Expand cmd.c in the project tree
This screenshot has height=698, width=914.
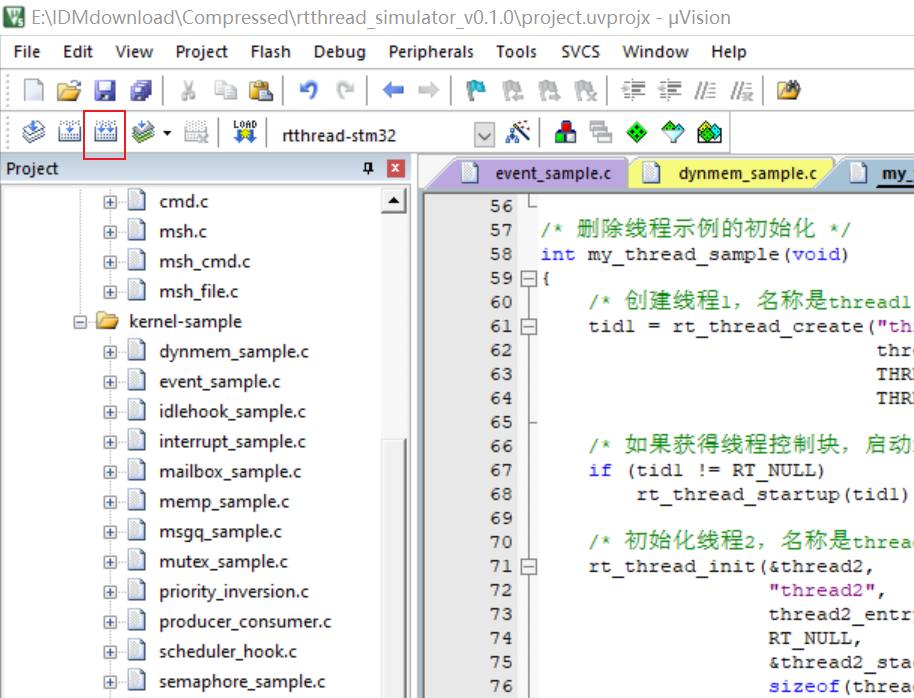pos(110,202)
